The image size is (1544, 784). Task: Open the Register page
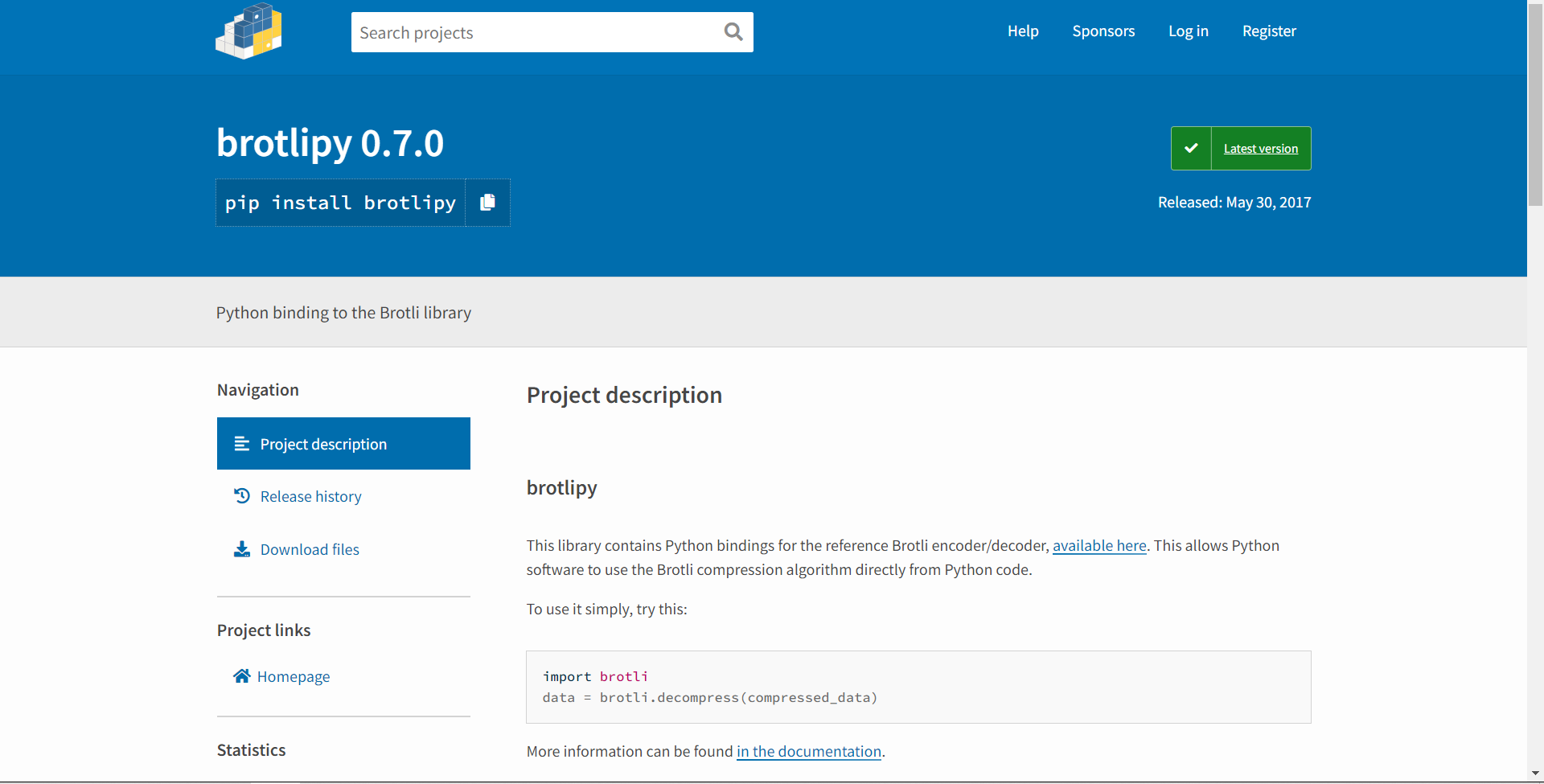tap(1269, 31)
